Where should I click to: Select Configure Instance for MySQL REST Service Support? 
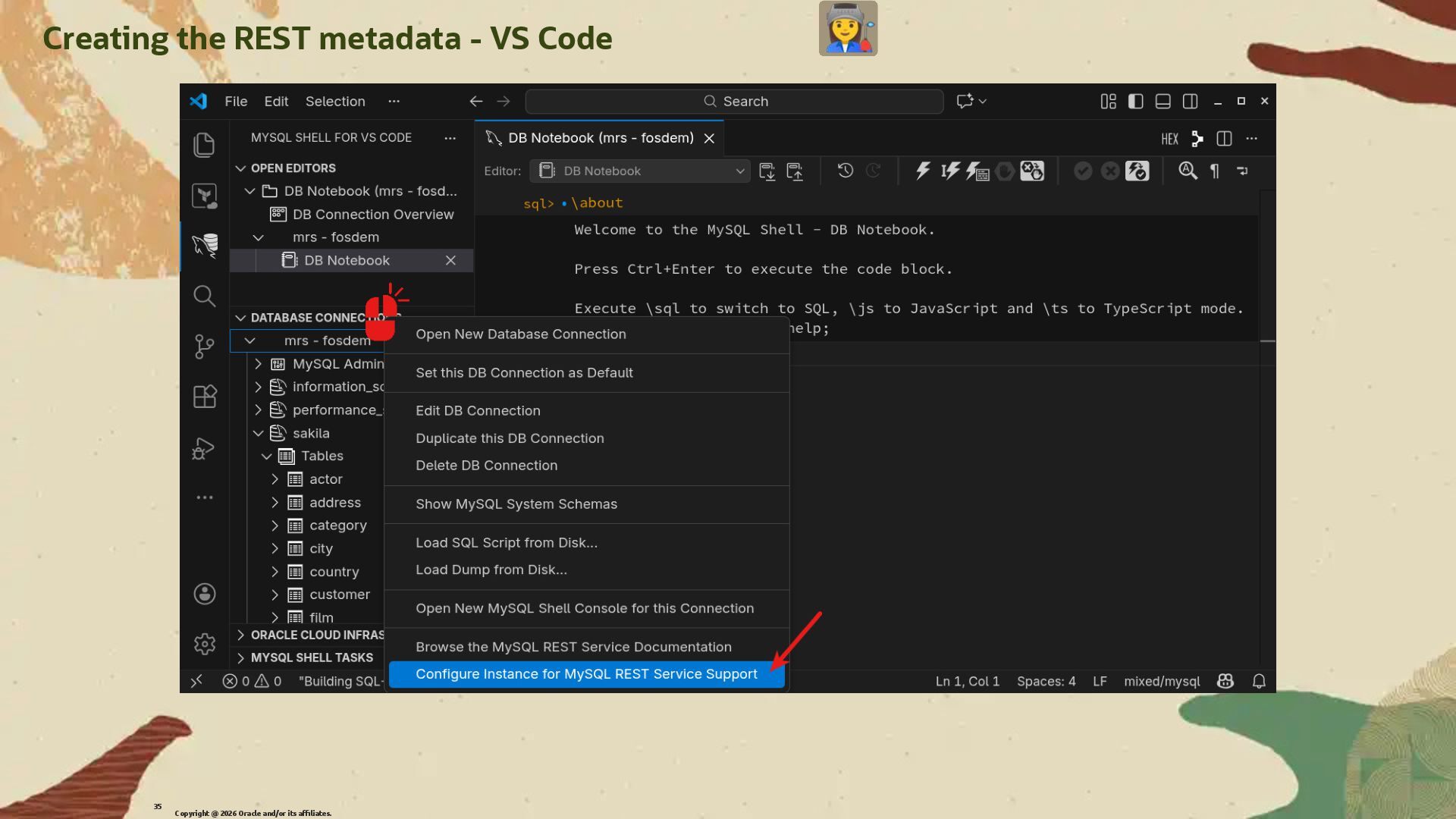pyautogui.click(x=585, y=674)
